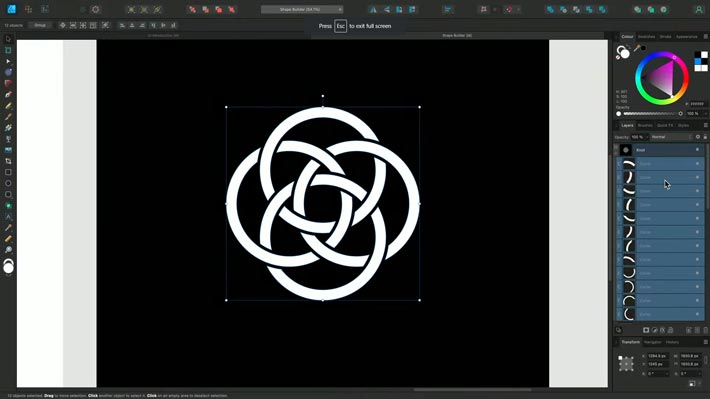
Task: Select the Knot layer row
Action: (661, 150)
